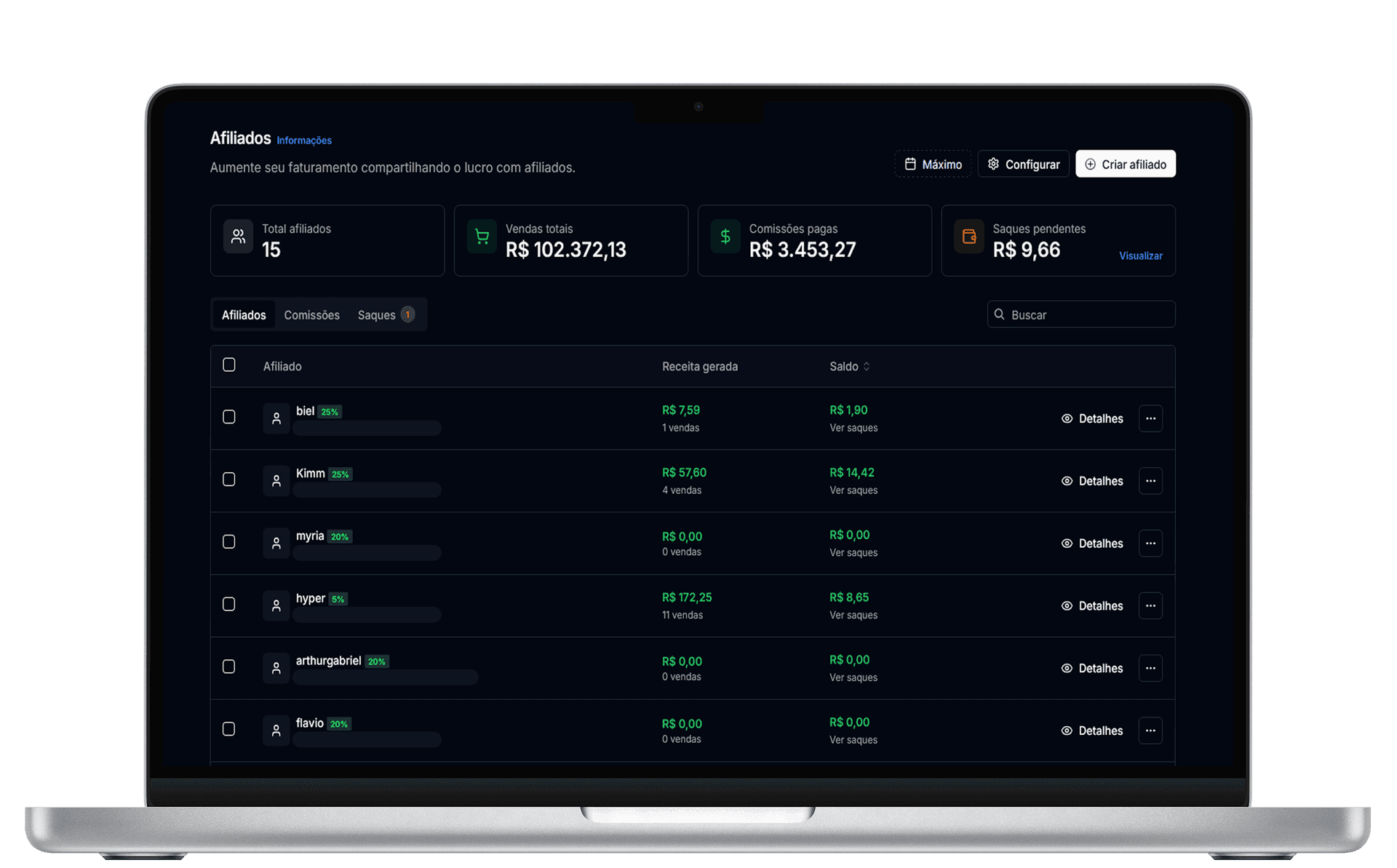Screen dimensions: 1397x868
Task: Click biel's 25% commission badge
Action: 330,412
